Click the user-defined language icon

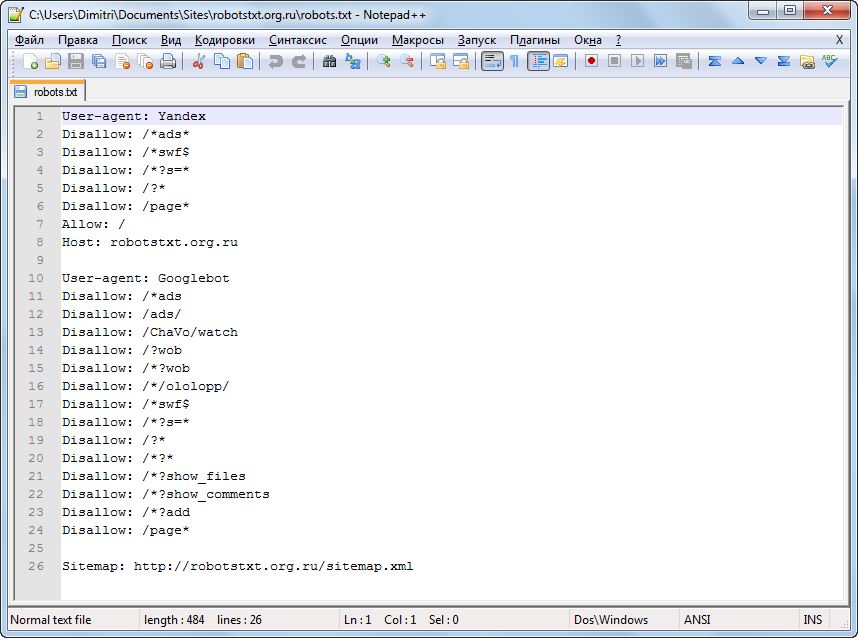[561, 61]
